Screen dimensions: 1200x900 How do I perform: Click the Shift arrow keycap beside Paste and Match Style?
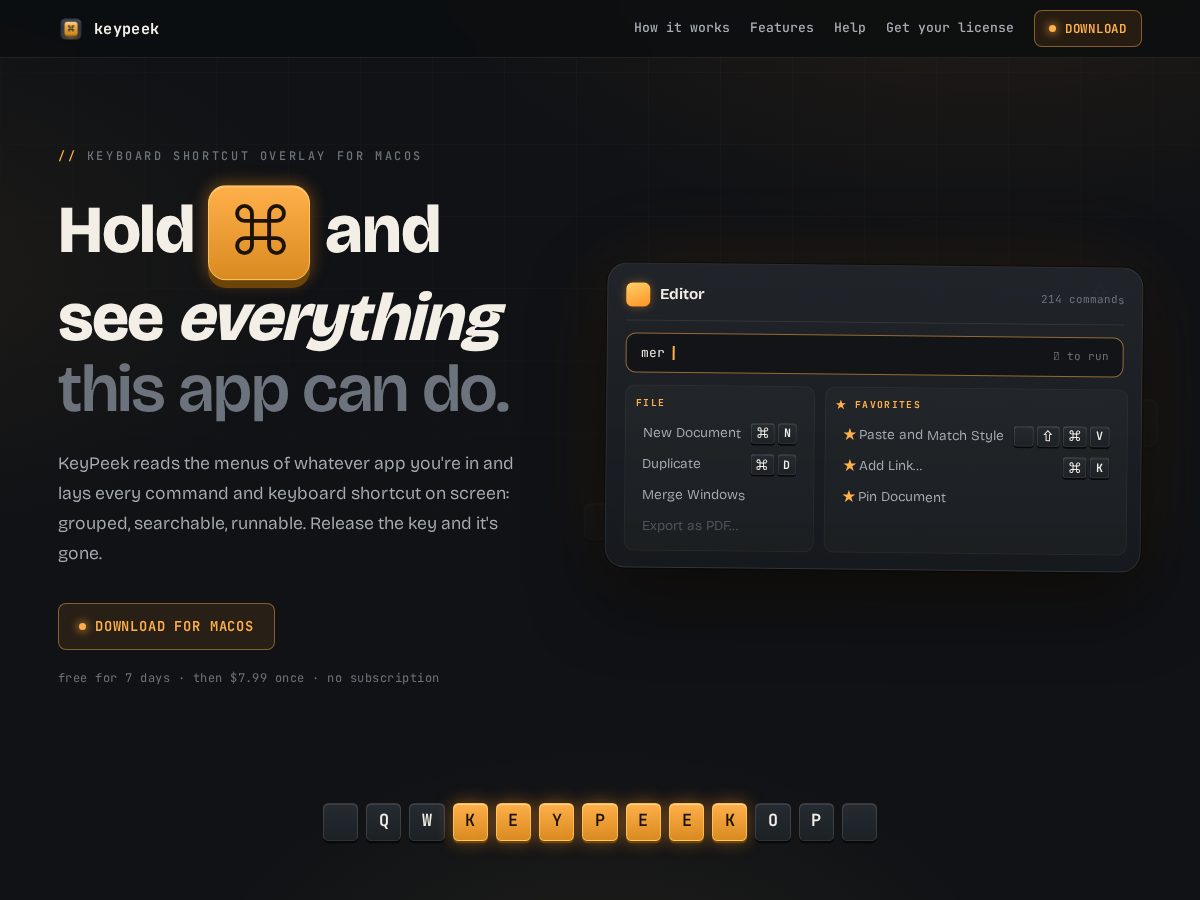coord(1048,436)
